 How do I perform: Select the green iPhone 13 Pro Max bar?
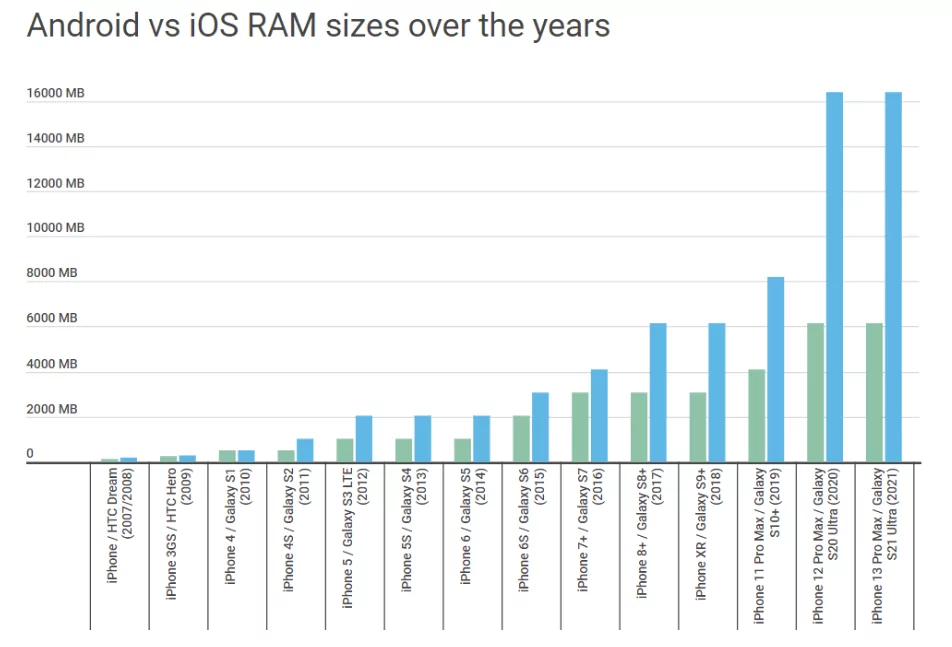874,393
